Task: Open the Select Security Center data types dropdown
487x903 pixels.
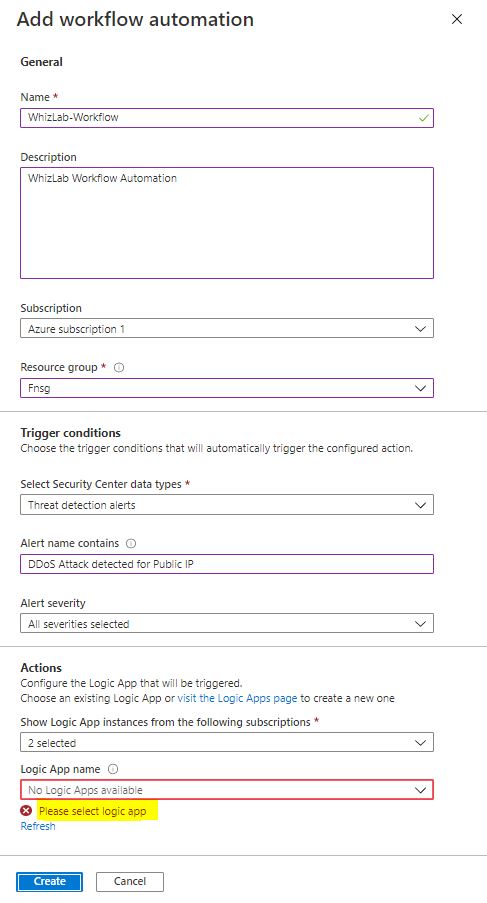Action: [x=227, y=505]
